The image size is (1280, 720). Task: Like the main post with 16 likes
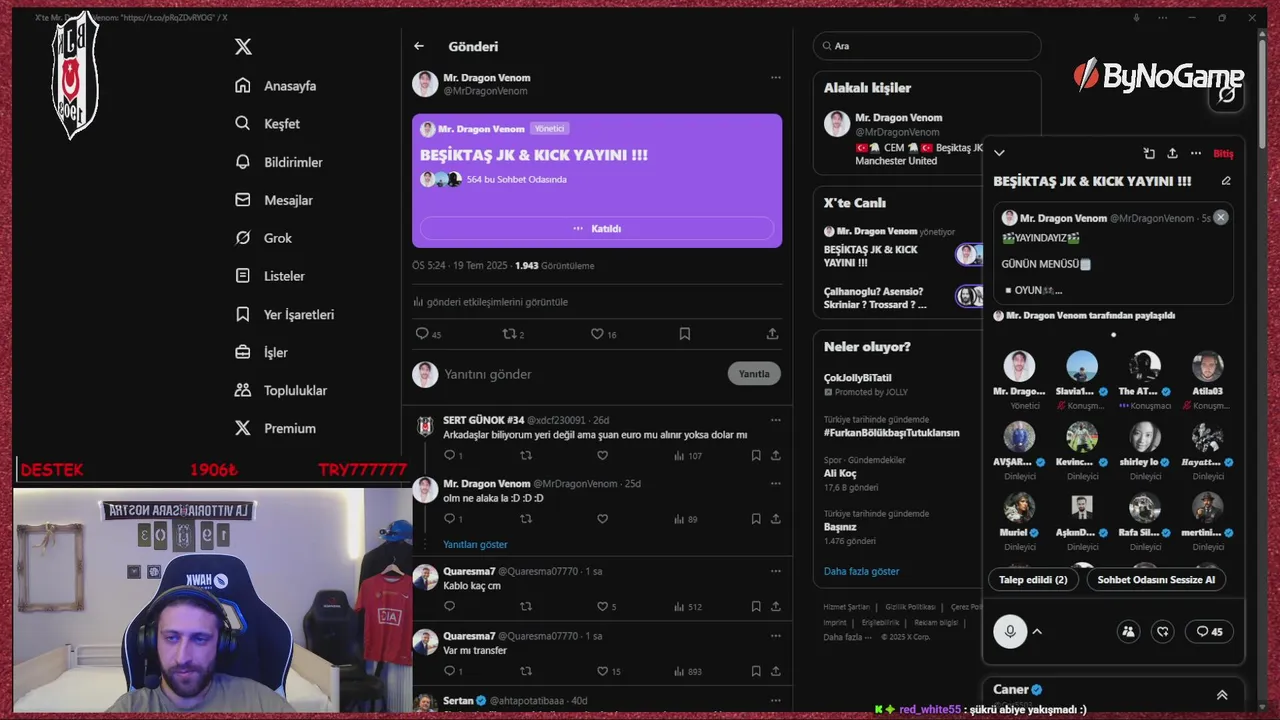(x=603, y=334)
